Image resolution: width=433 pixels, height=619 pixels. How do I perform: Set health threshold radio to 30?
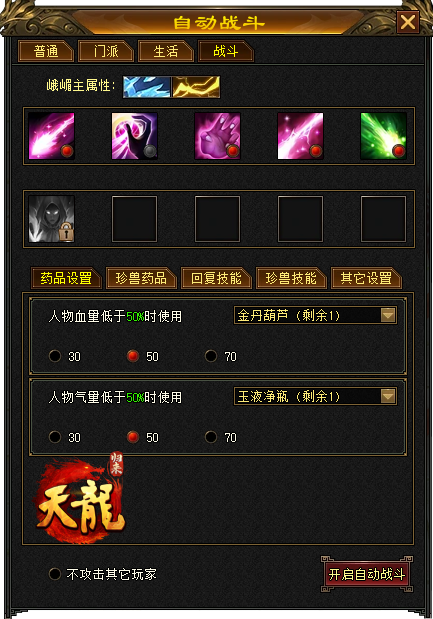pyautogui.click(x=55, y=356)
